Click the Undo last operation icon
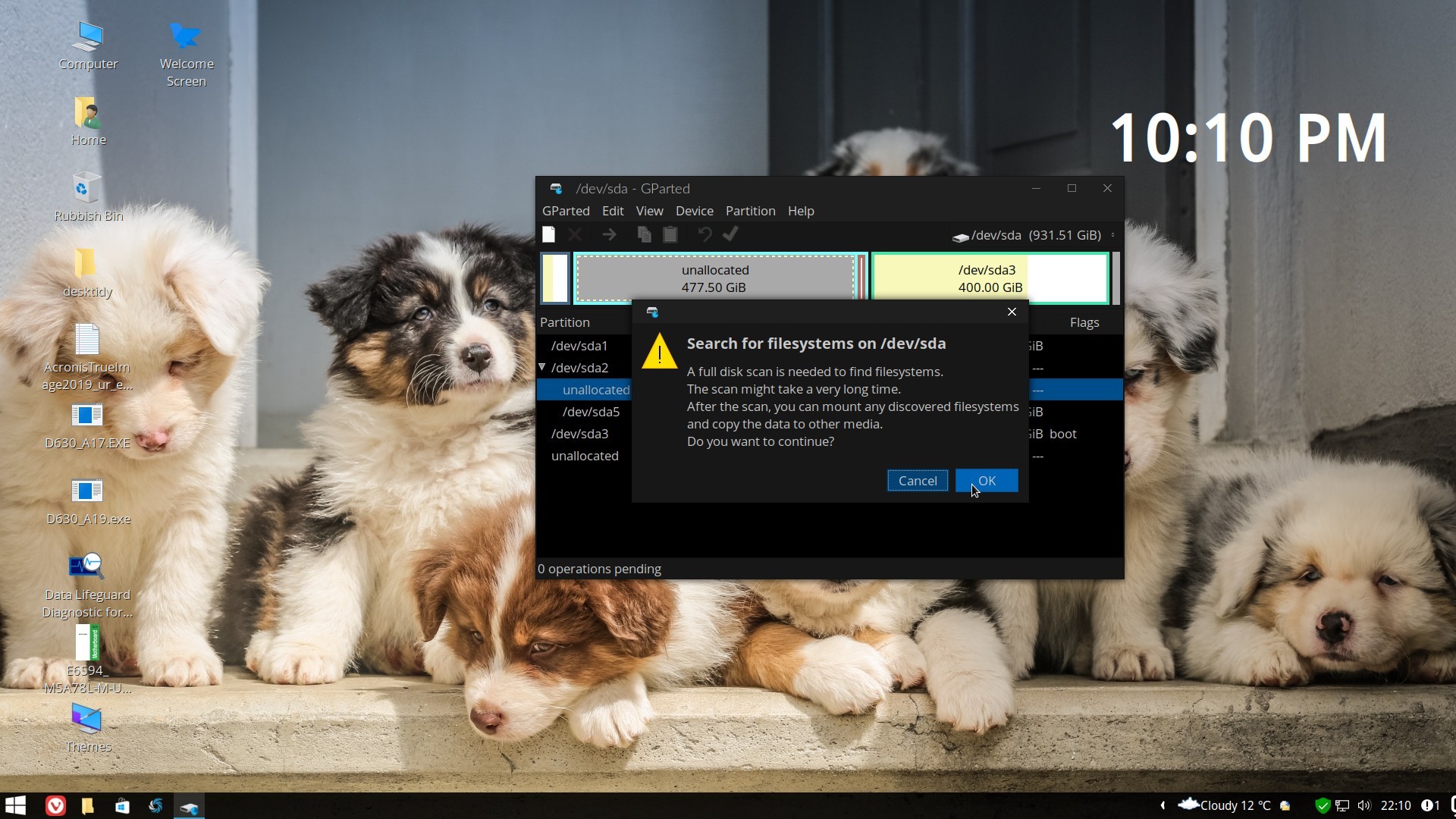 (x=704, y=235)
